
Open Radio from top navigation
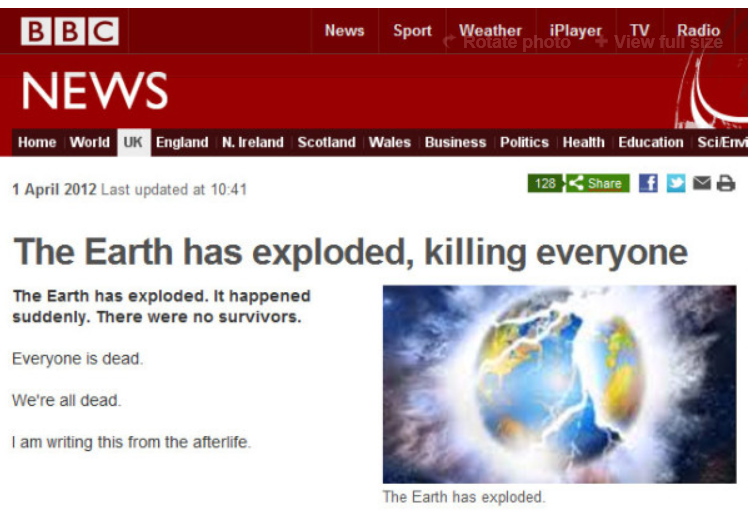698,31
